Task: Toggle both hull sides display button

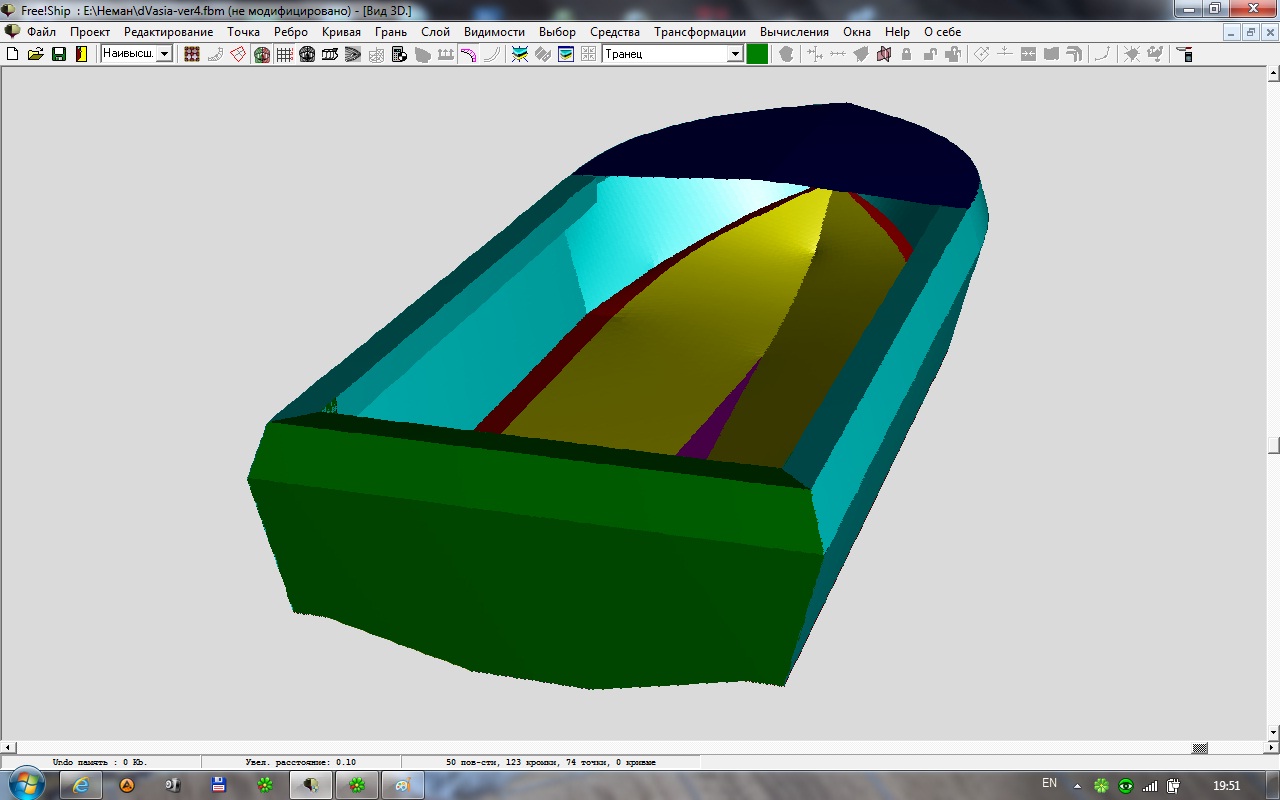Action: pyautogui.click(x=261, y=54)
